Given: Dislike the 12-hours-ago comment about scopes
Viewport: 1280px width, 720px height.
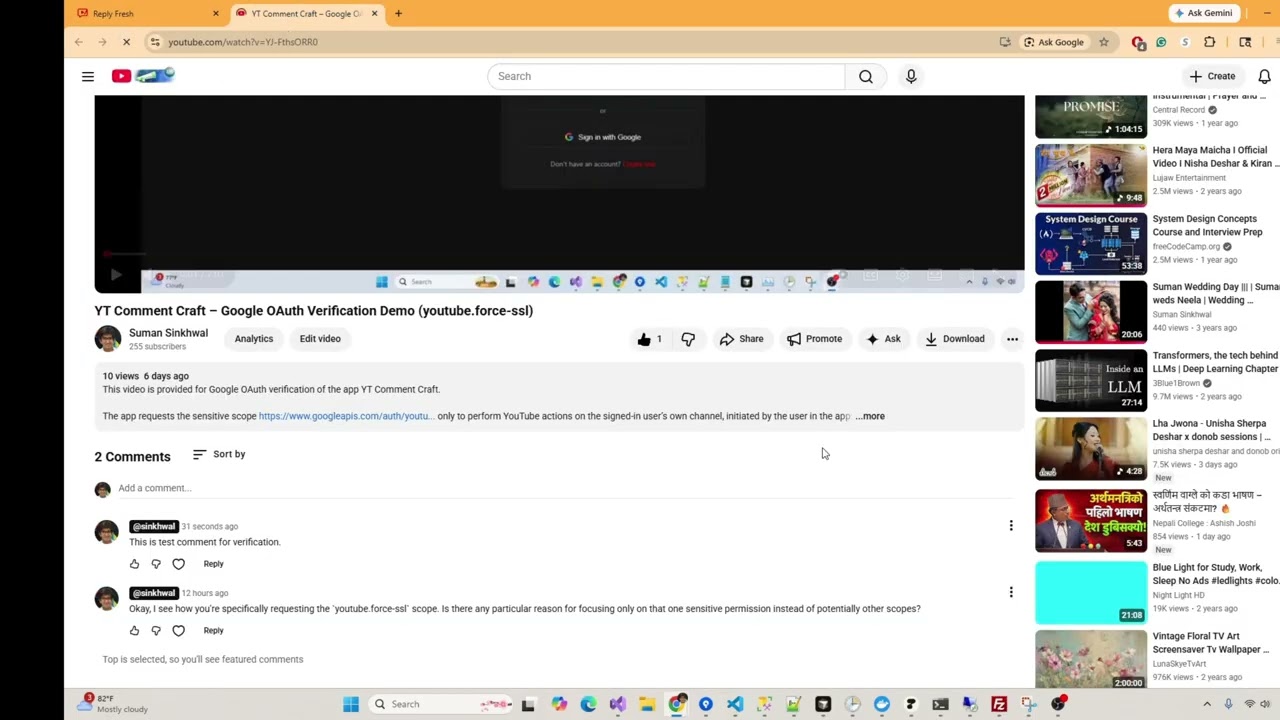Looking at the screenshot, I should (x=156, y=631).
